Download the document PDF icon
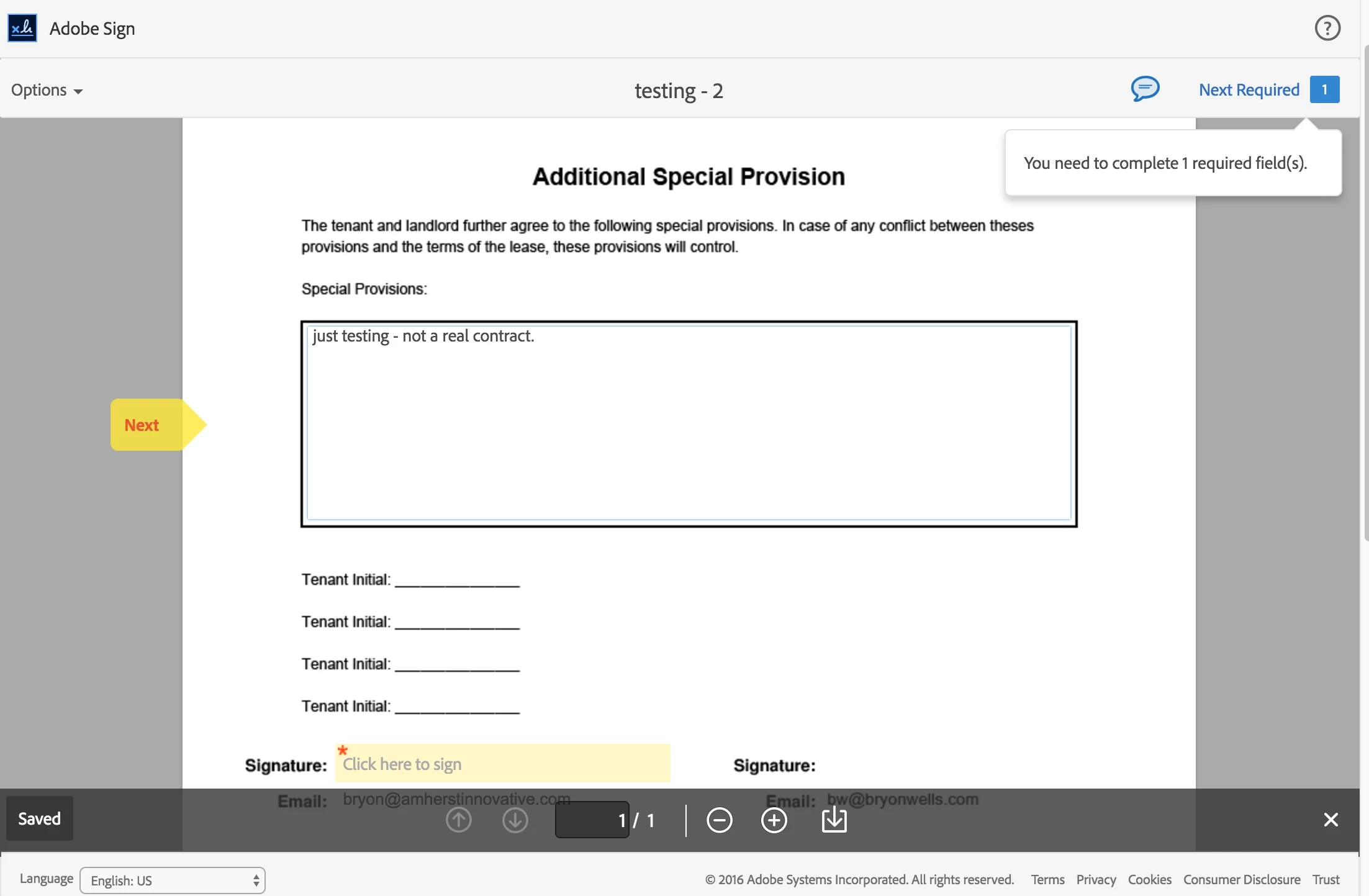Screen dimensions: 1369x896 point(834,820)
